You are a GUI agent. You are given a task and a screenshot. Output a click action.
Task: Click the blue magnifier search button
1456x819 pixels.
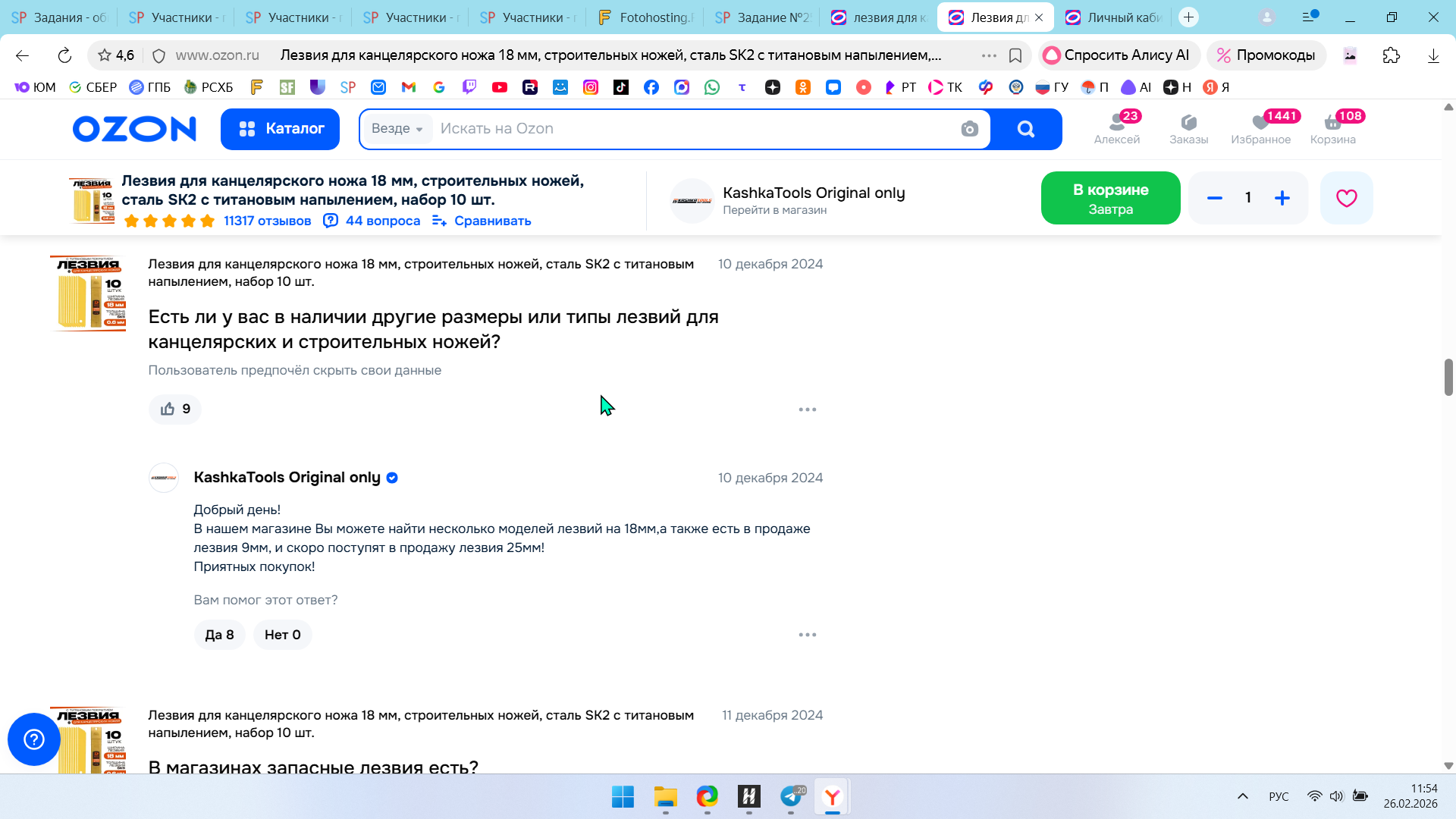(1025, 129)
